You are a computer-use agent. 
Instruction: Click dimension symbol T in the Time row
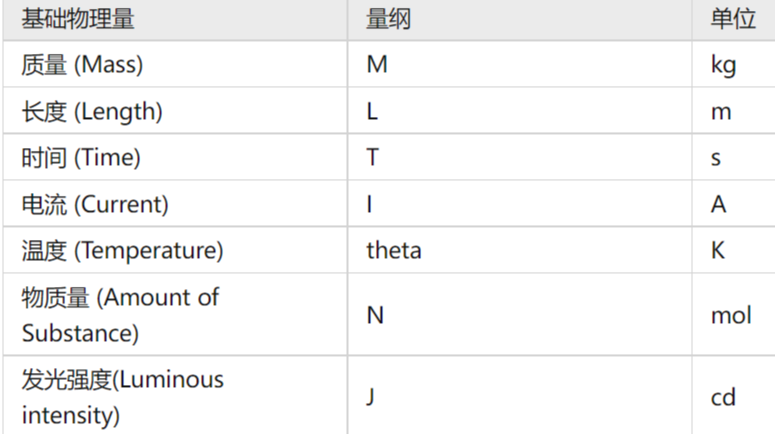373,158
